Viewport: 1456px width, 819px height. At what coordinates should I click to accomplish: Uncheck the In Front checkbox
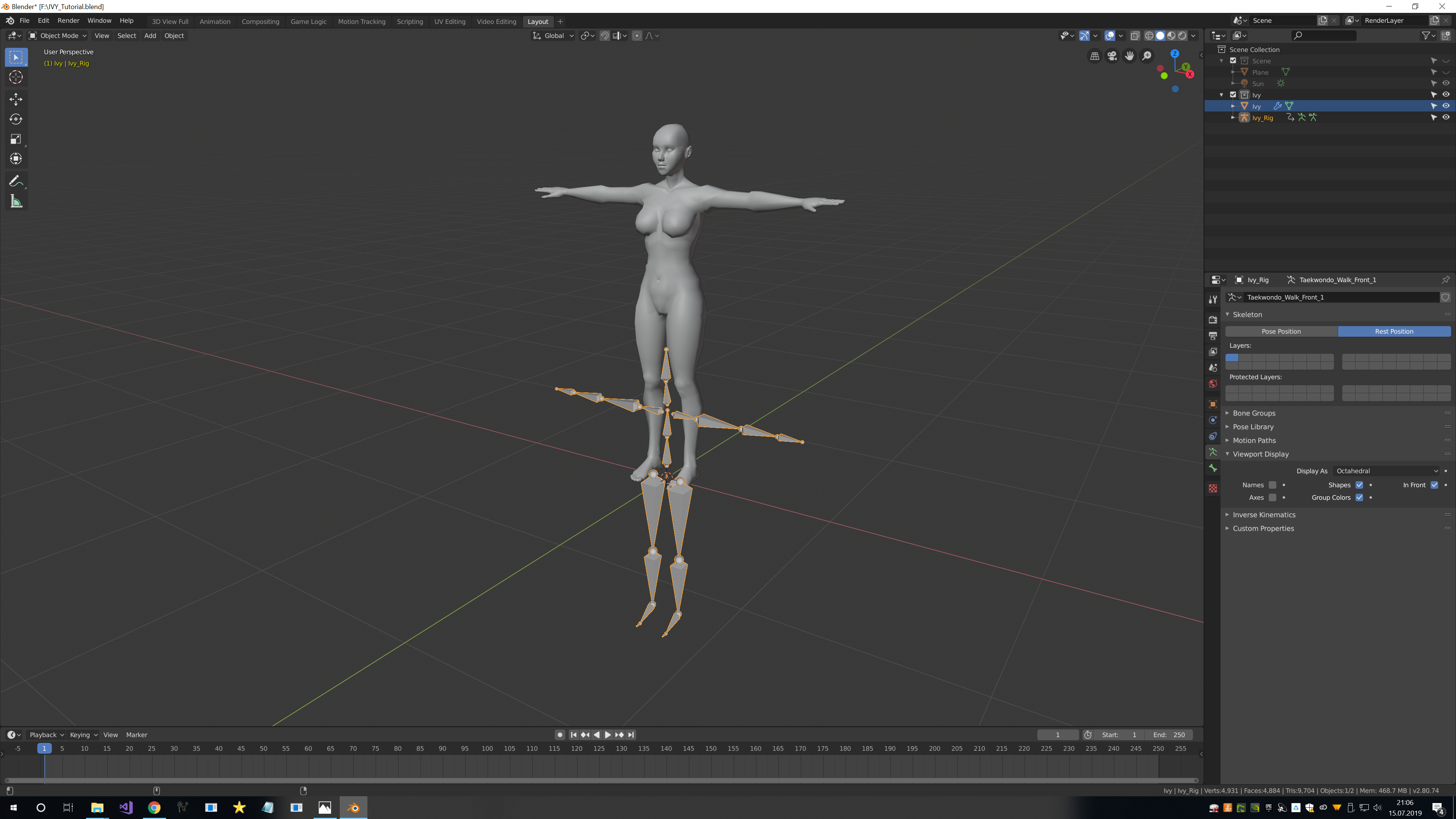[x=1434, y=485]
